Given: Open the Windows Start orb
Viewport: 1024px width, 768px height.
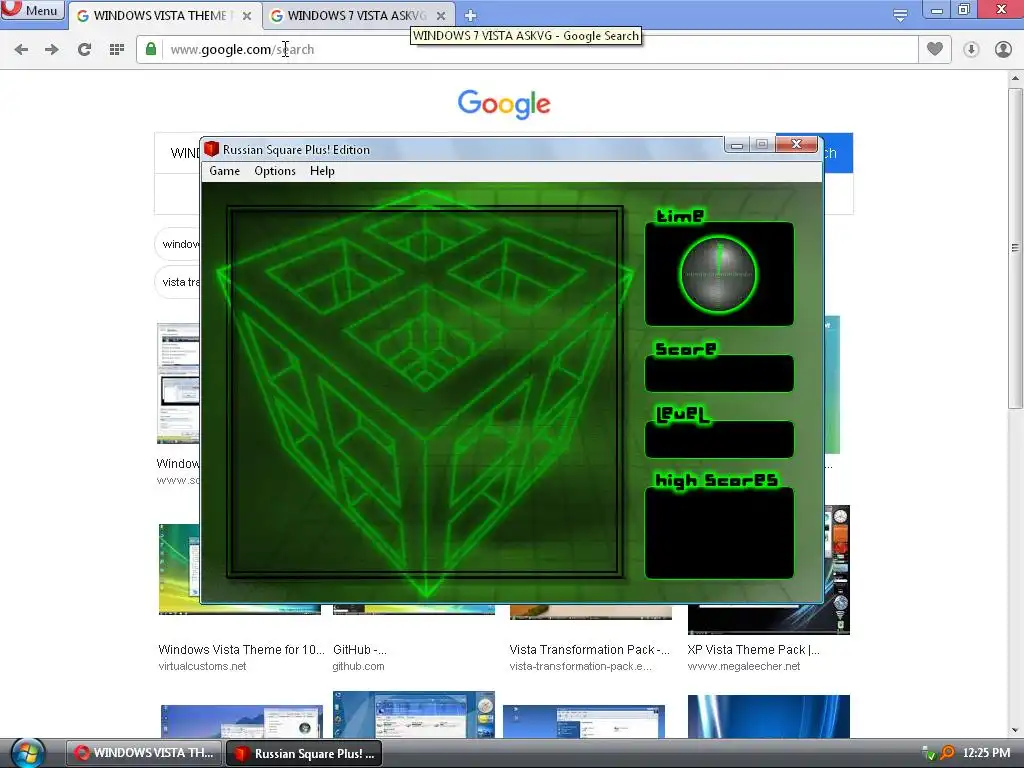Looking at the screenshot, I should pos(27,753).
